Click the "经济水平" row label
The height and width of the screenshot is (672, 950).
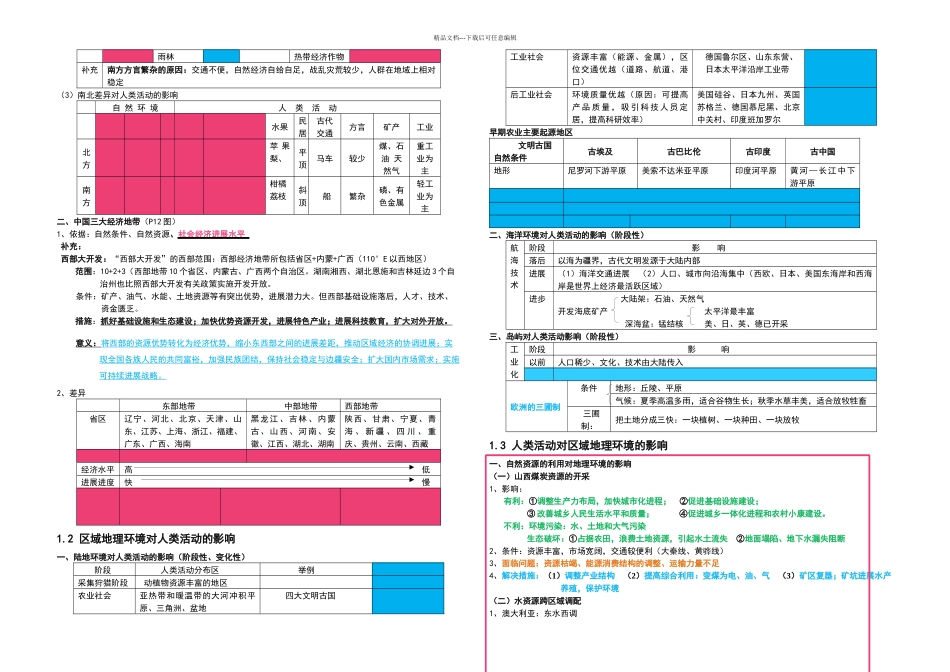98,470
